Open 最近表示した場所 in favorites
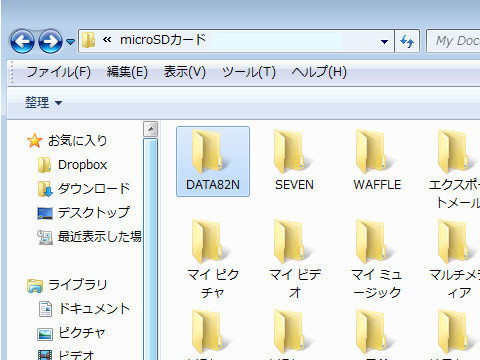The image size is (480, 360). coord(100,237)
